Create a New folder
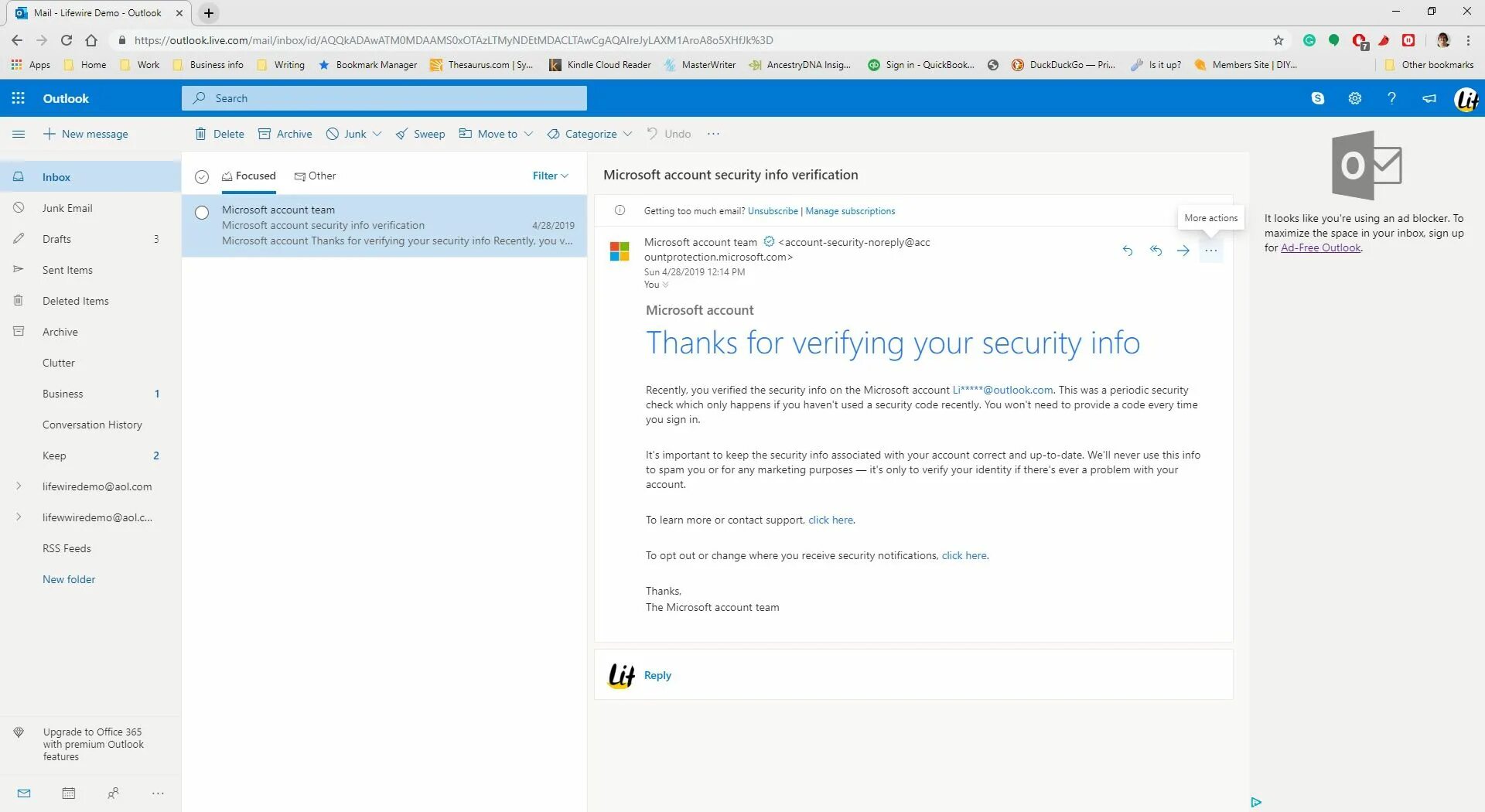 (69, 578)
